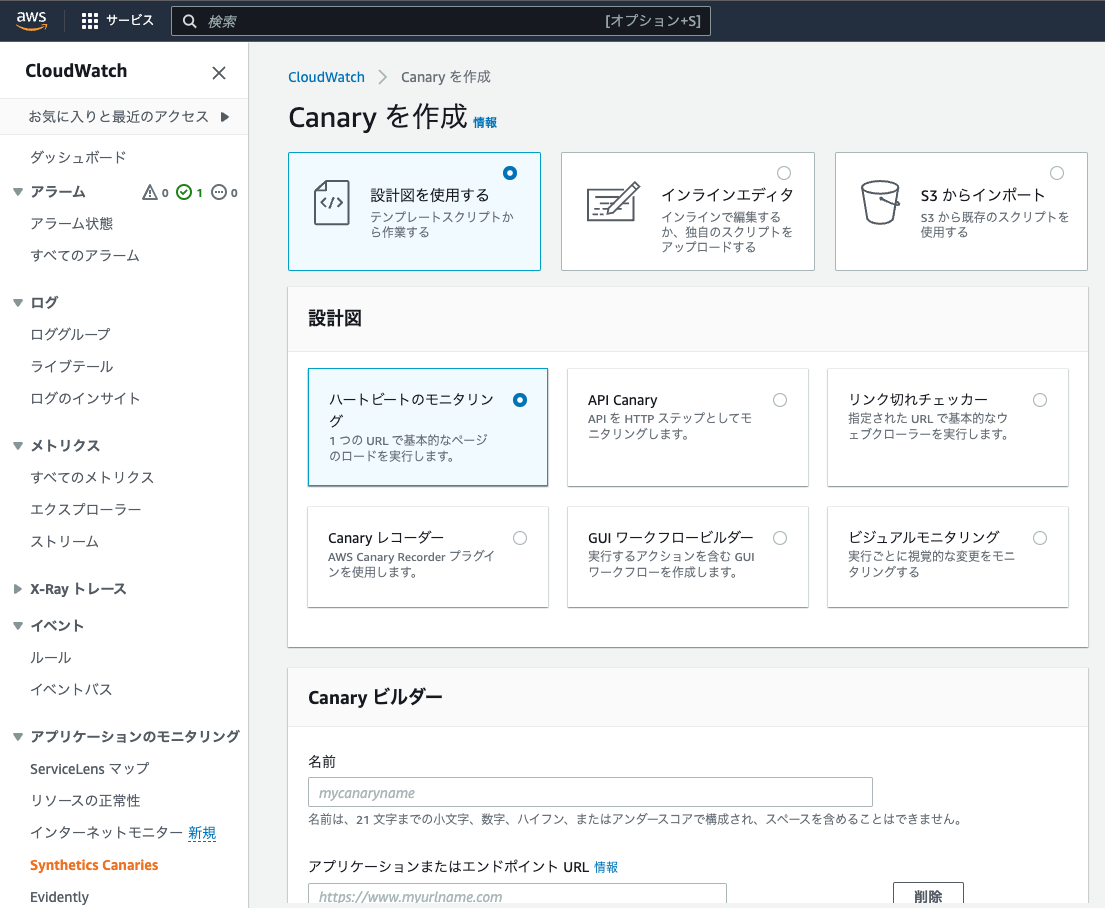Open アラーム状態 in sidebar
This screenshot has width=1105, height=908.
71,223
